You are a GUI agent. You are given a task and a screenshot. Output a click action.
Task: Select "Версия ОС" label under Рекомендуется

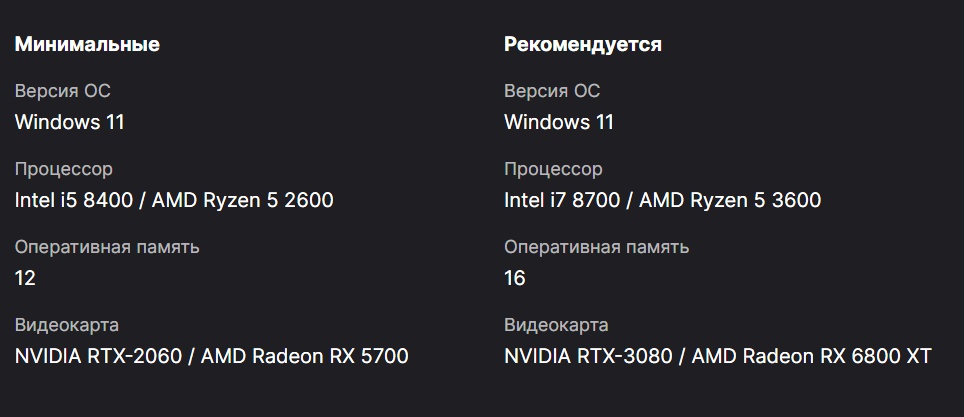552,91
